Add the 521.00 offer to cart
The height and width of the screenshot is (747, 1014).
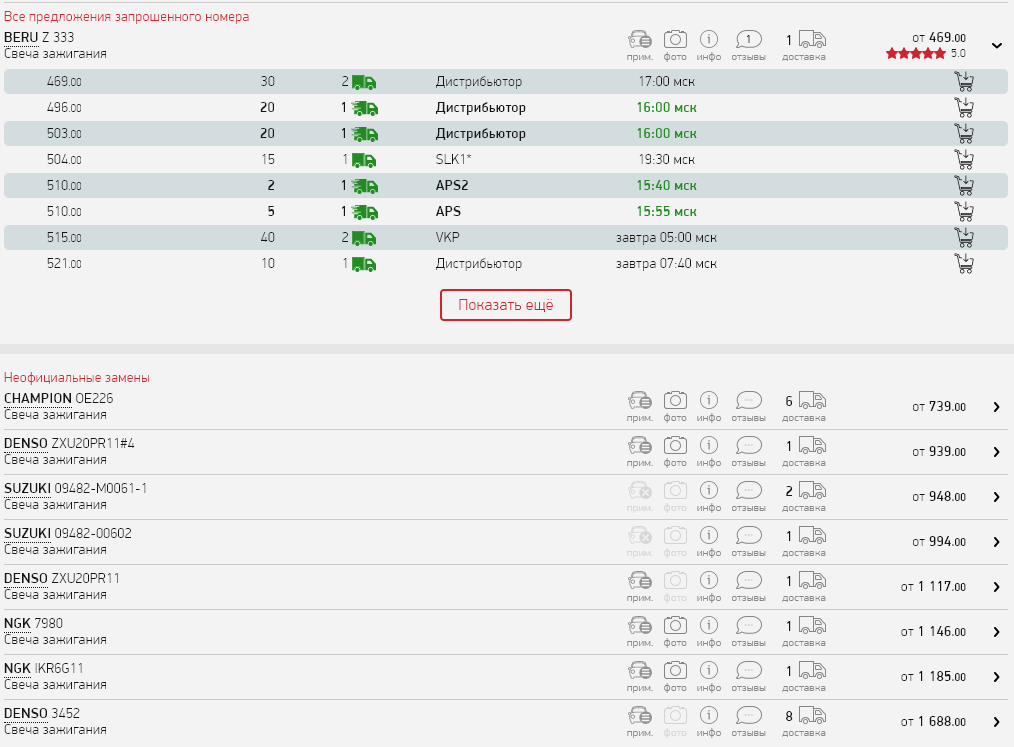964,263
